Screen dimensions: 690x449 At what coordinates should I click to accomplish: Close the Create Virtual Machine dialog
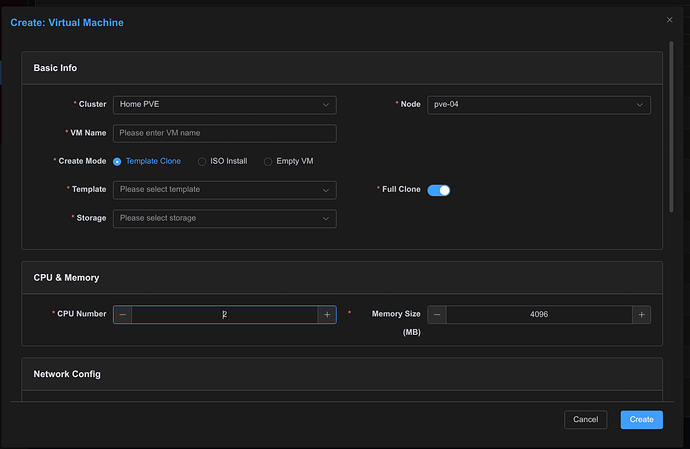670,19
